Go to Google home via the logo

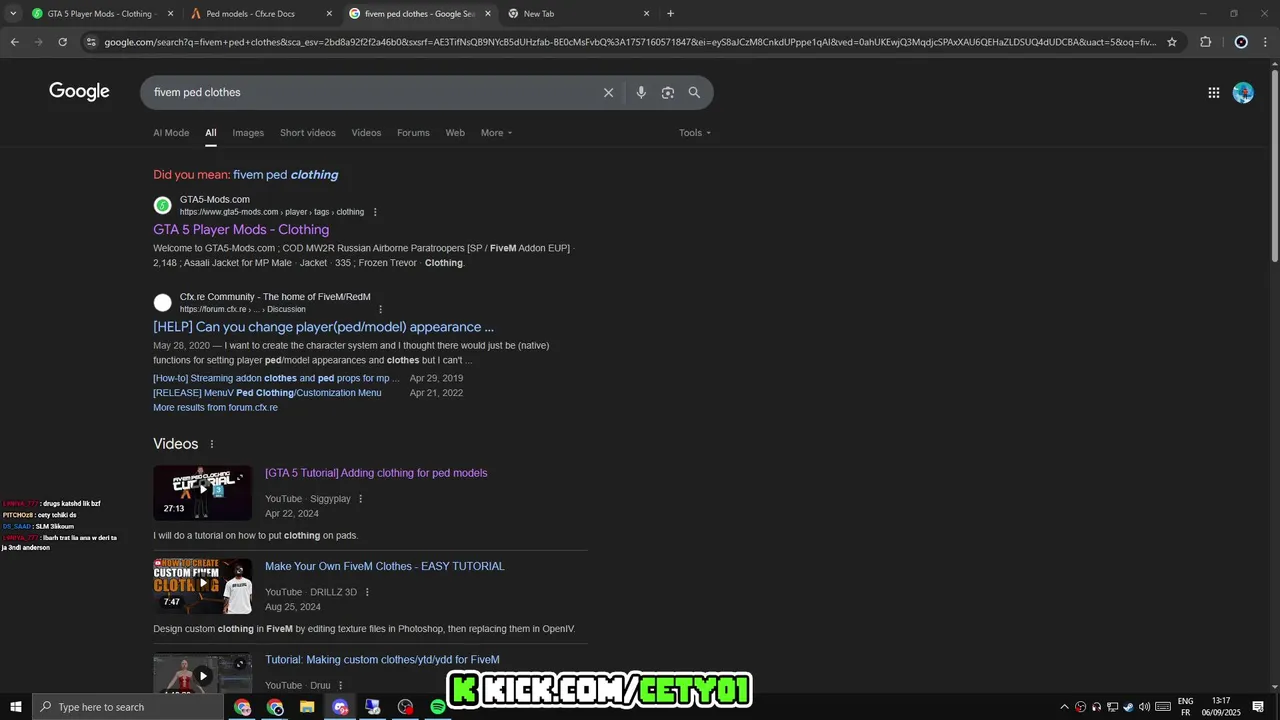point(79,91)
